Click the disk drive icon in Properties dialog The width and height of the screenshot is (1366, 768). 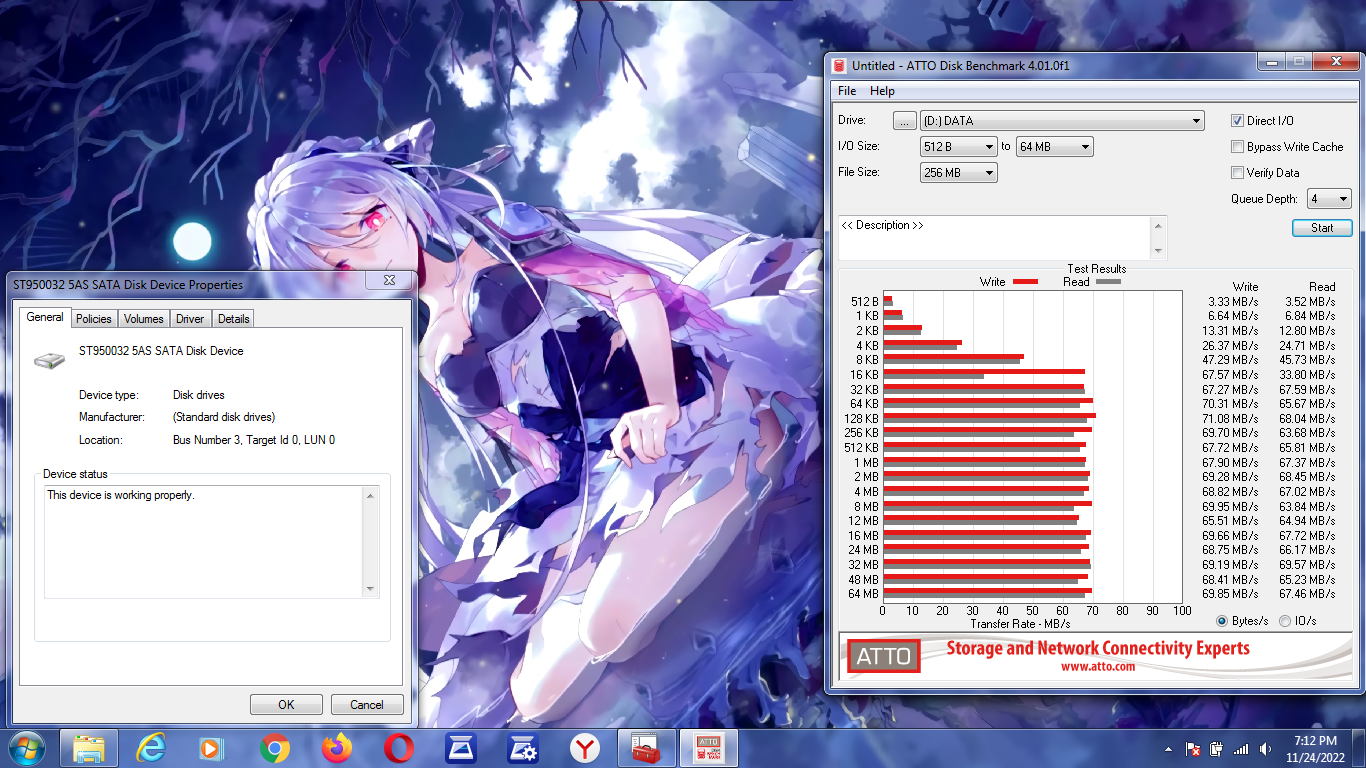[49, 358]
